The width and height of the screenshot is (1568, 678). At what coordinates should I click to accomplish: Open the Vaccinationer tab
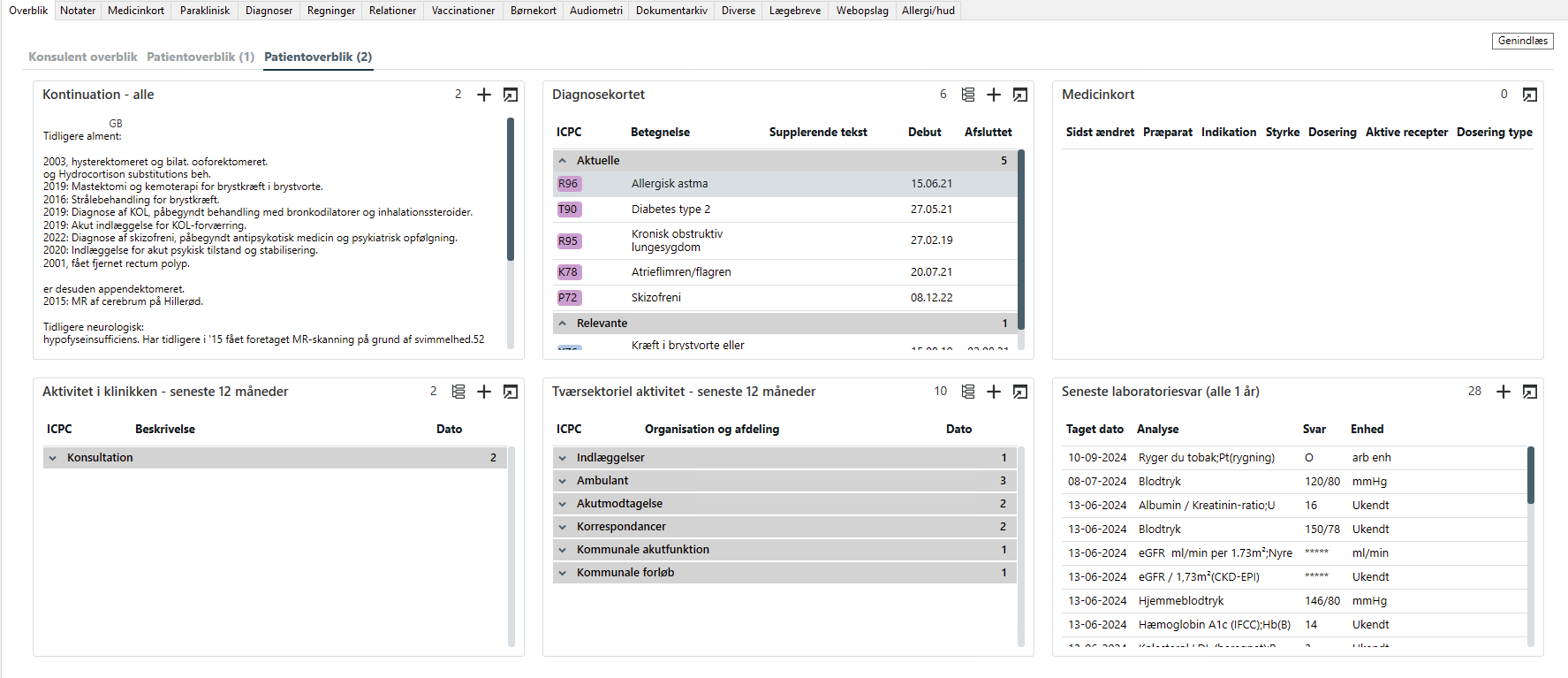[463, 11]
